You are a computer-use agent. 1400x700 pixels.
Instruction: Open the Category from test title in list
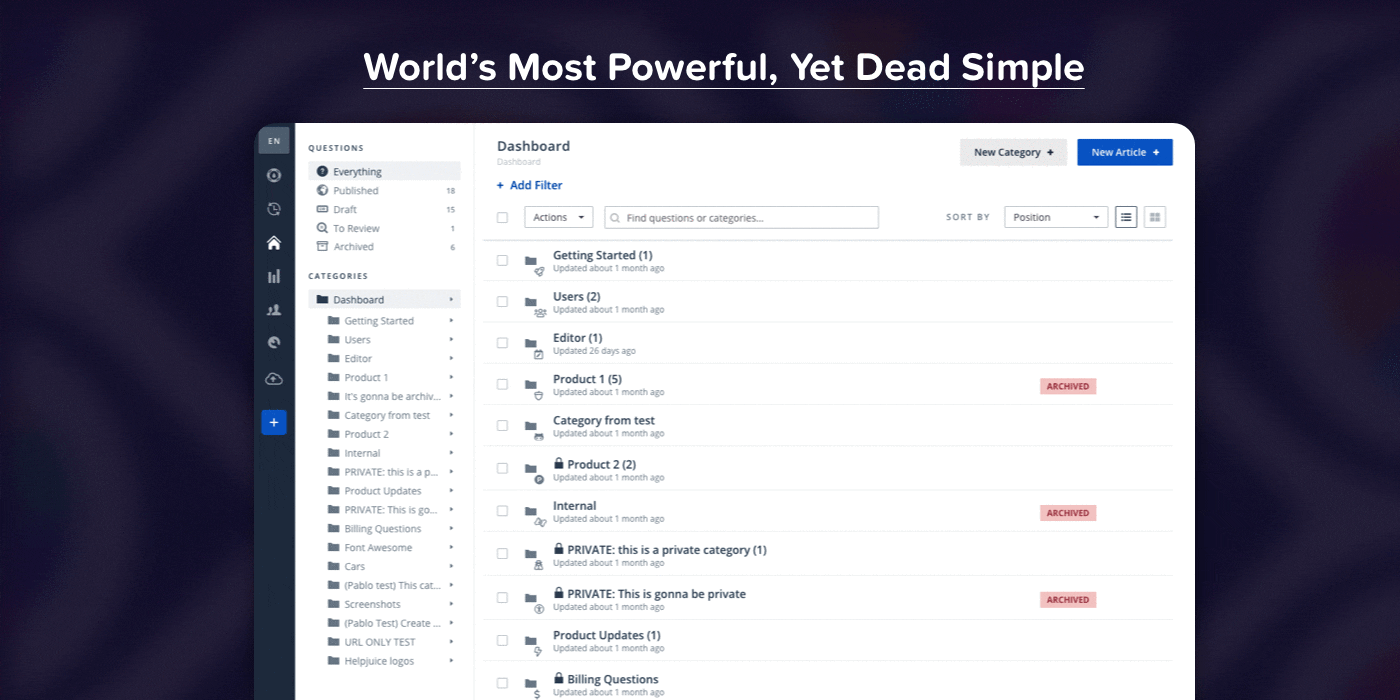[604, 420]
